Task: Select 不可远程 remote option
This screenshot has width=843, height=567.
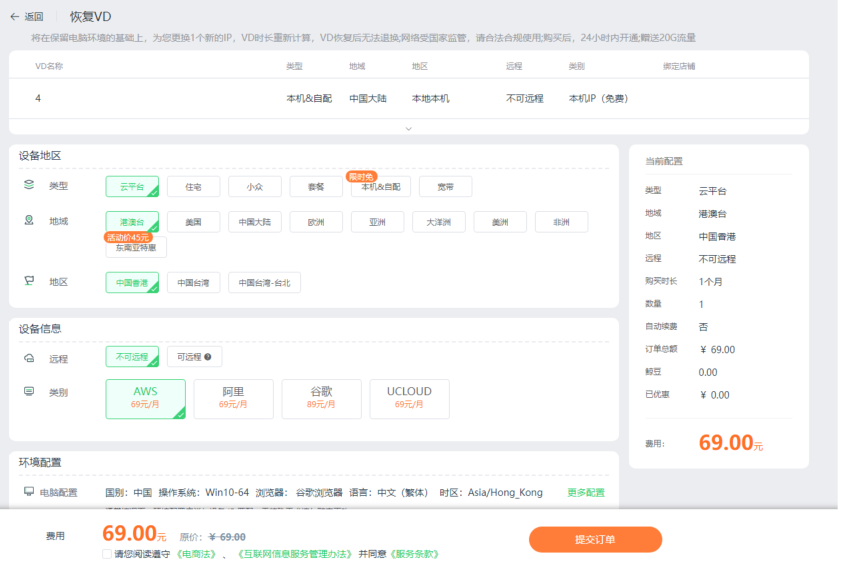Action: coord(132,357)
